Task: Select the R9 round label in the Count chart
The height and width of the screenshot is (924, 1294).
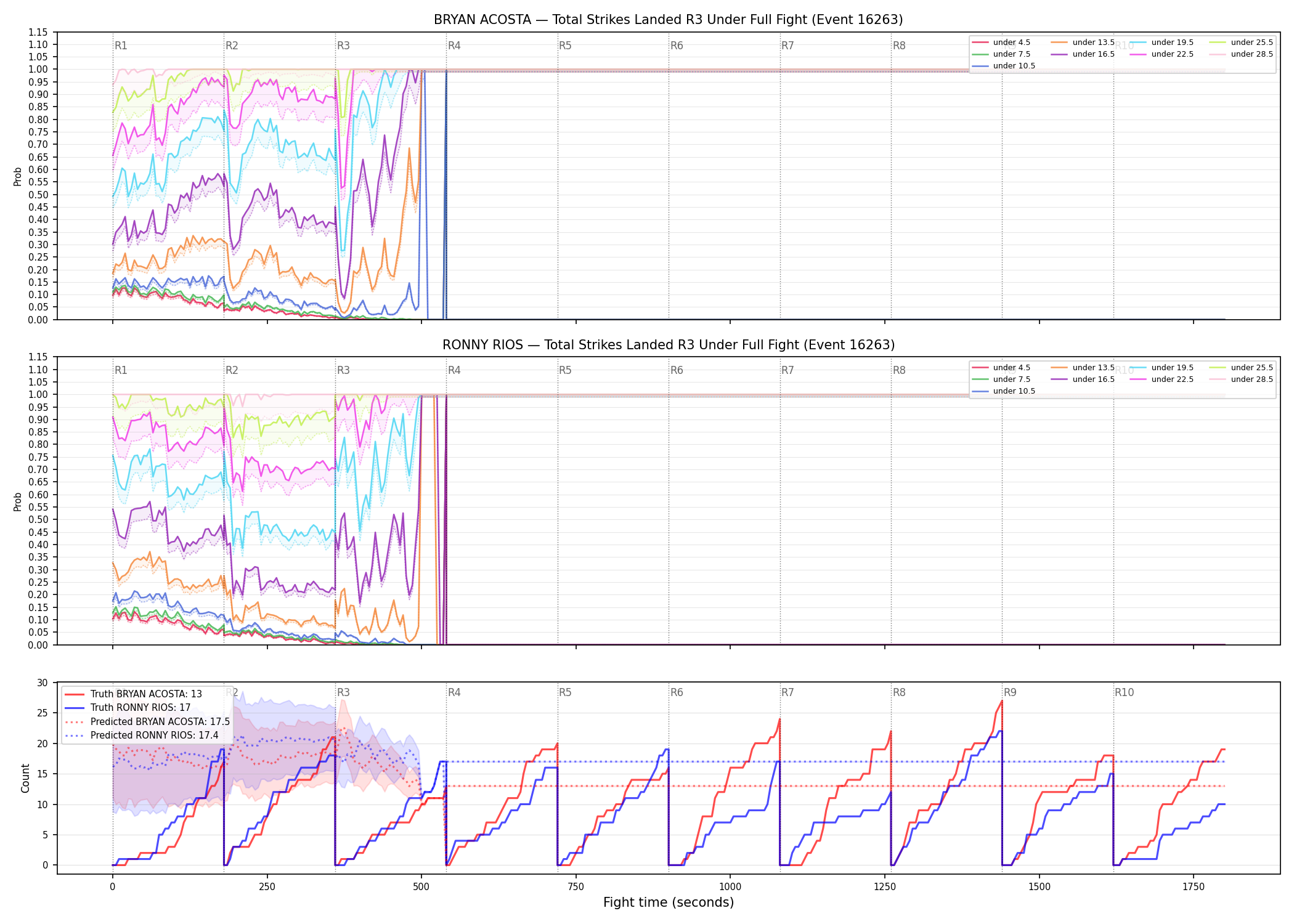Action: click(x=1010, y=692)
